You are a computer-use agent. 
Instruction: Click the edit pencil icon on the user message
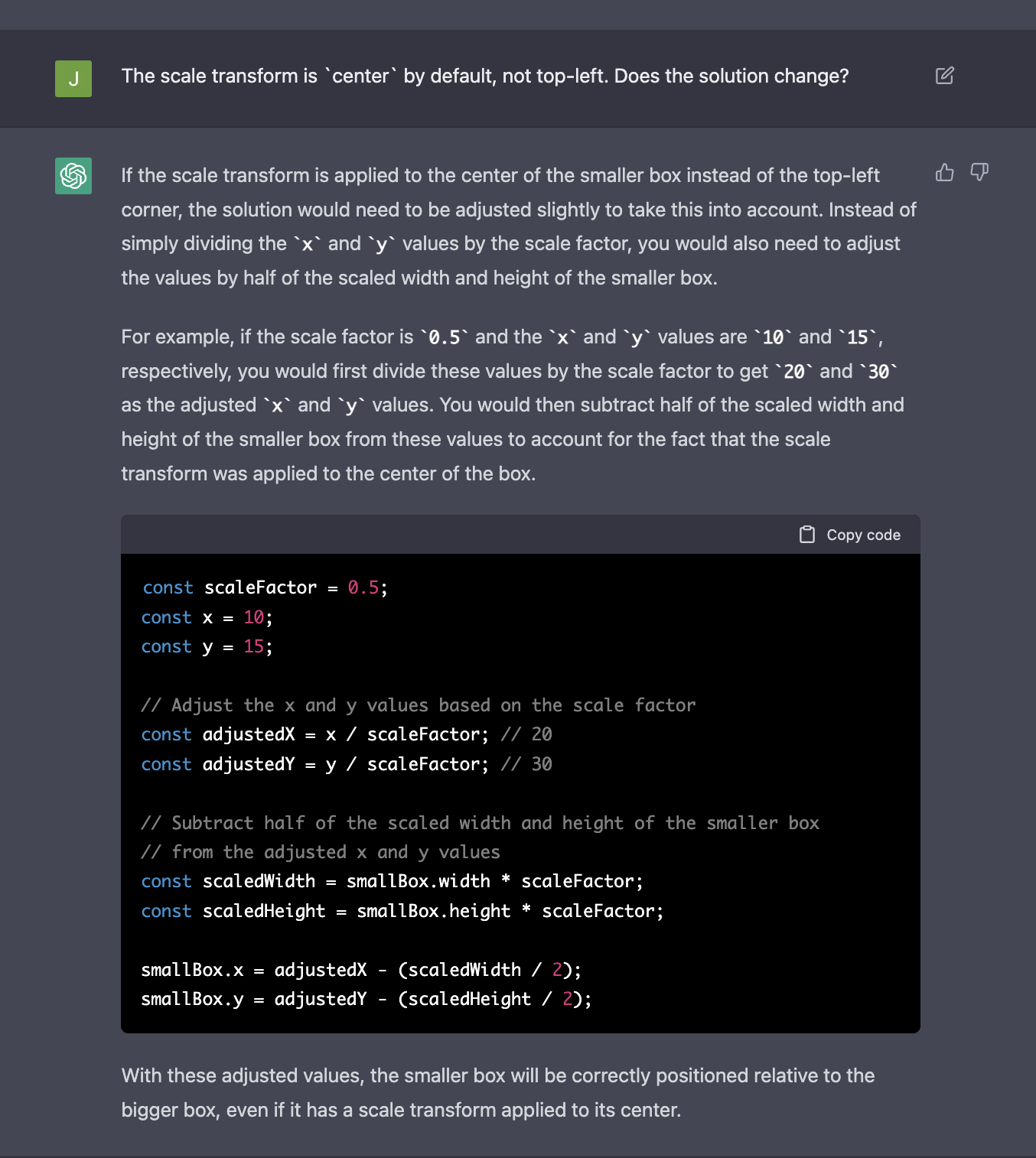coord(946,76)
